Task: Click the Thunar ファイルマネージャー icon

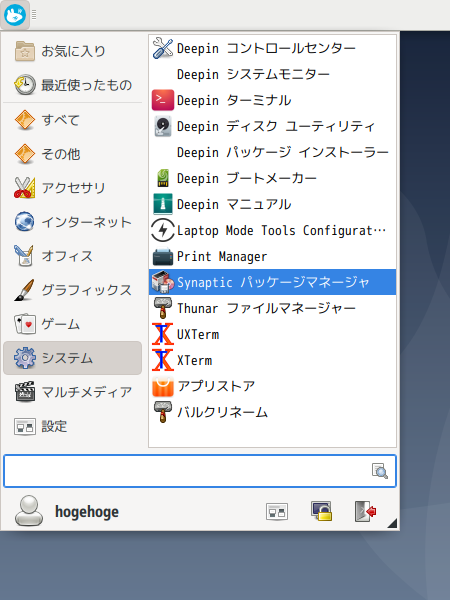Action: (x=163, y=308)
